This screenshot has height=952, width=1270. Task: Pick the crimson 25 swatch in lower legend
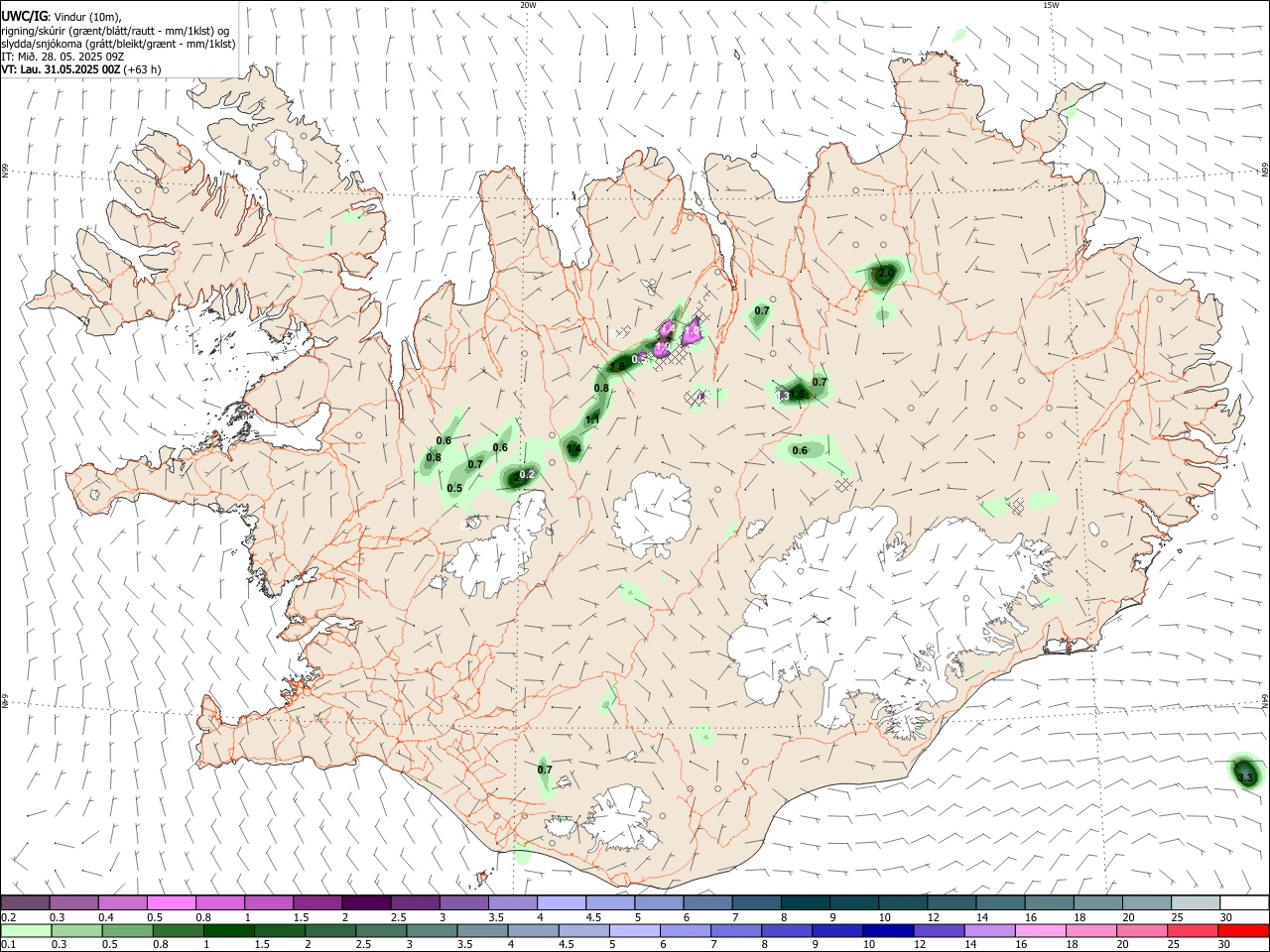click(x=1194, y=930)
